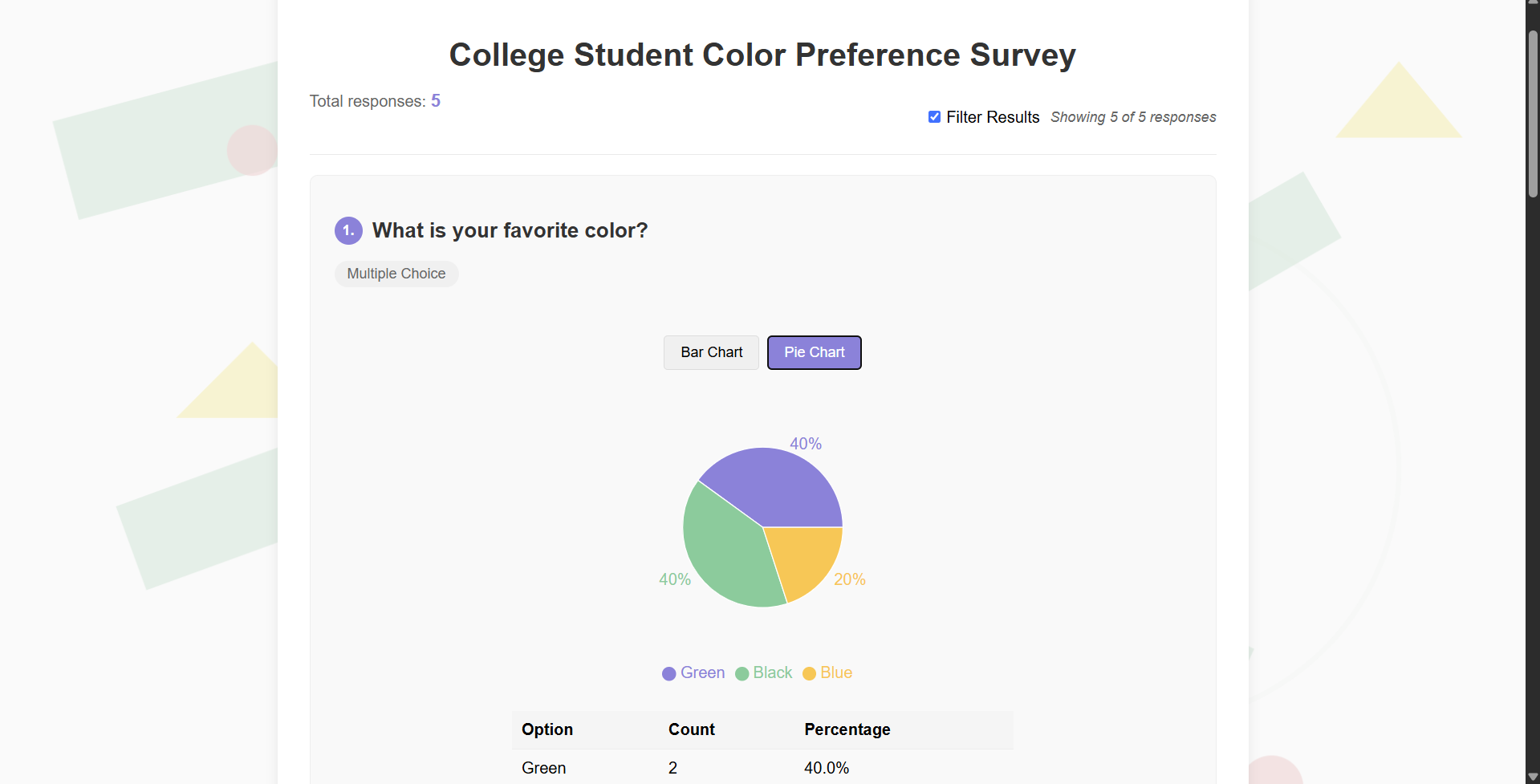This screenshot has height=784, width=1540.
Task: Click the Percentage column header
Action: click(847, 729)
